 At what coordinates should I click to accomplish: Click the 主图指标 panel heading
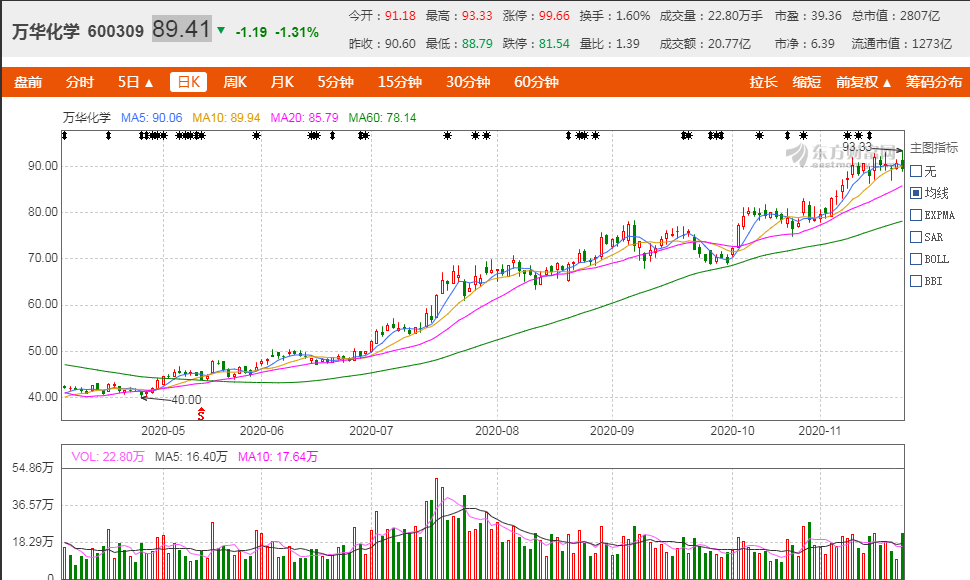pos(934,147)
